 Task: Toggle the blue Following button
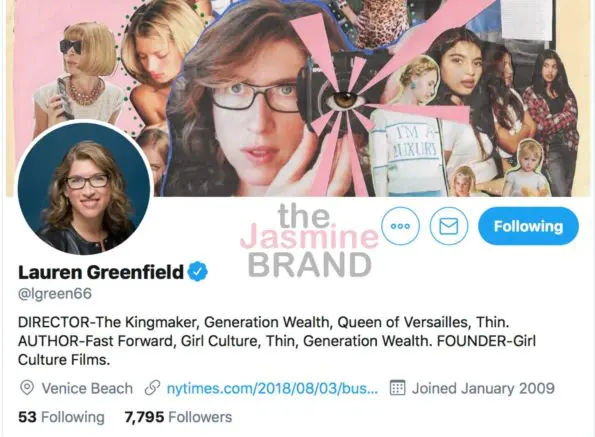pyautogui.click(x=528, y=226)
